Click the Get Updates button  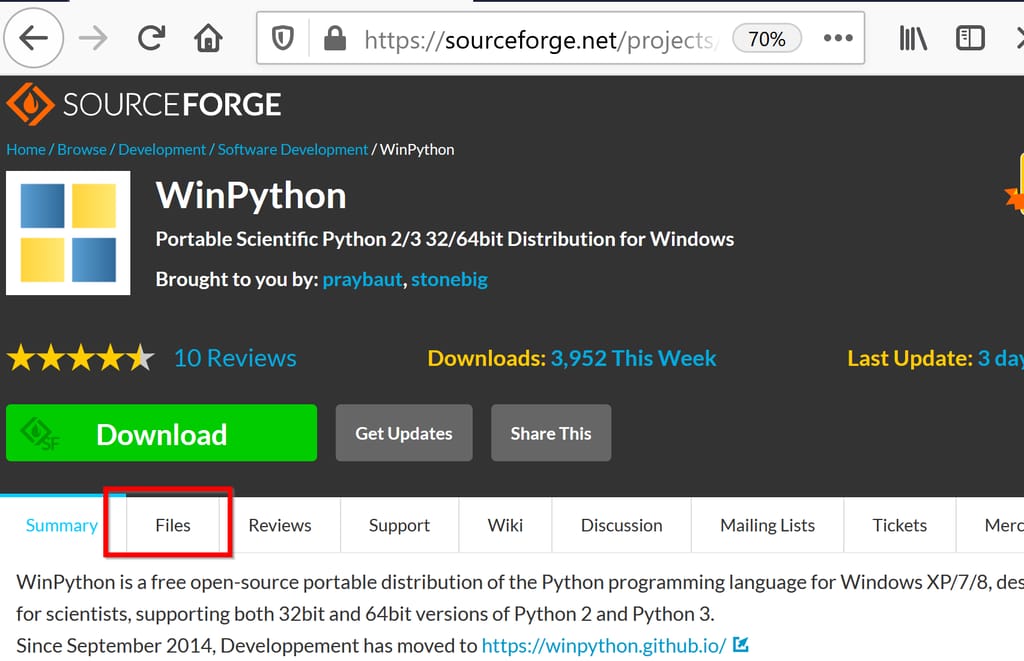tap(403, 433)
